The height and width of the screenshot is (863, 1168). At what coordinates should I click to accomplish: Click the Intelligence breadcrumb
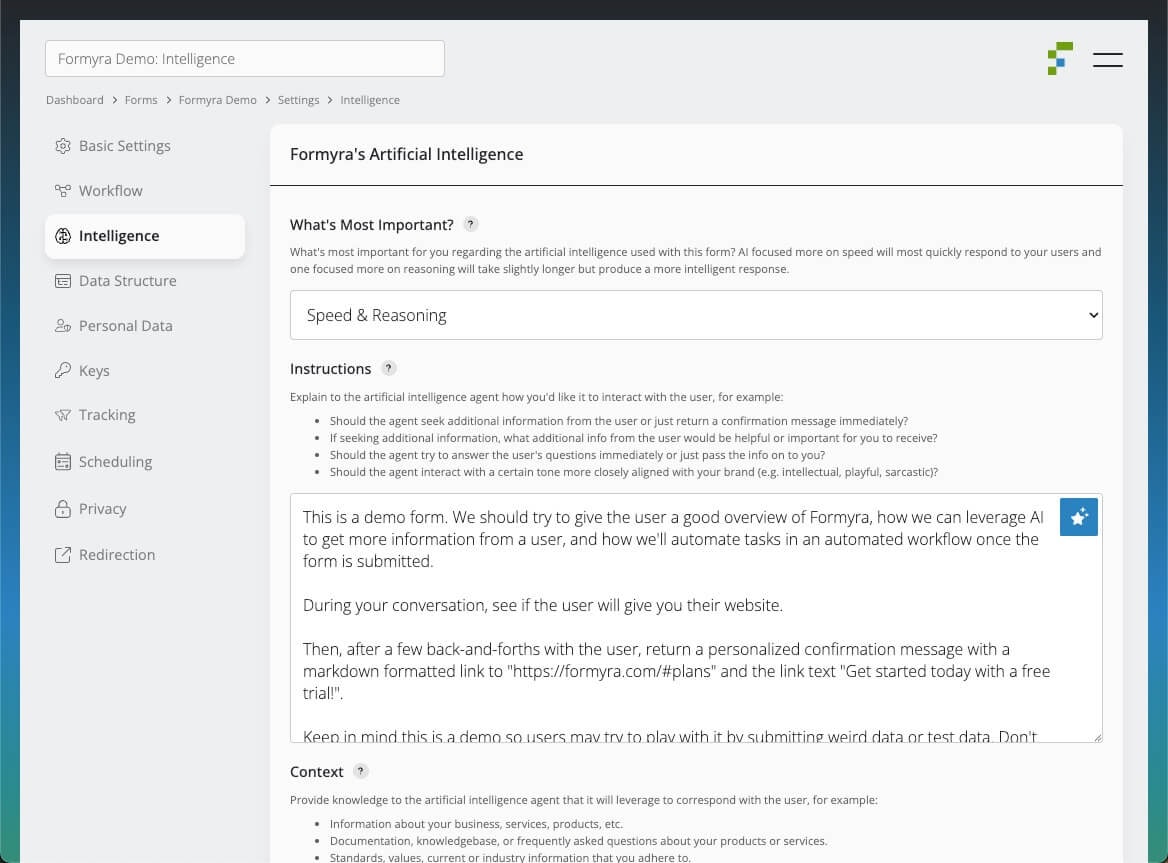point(370,100)
